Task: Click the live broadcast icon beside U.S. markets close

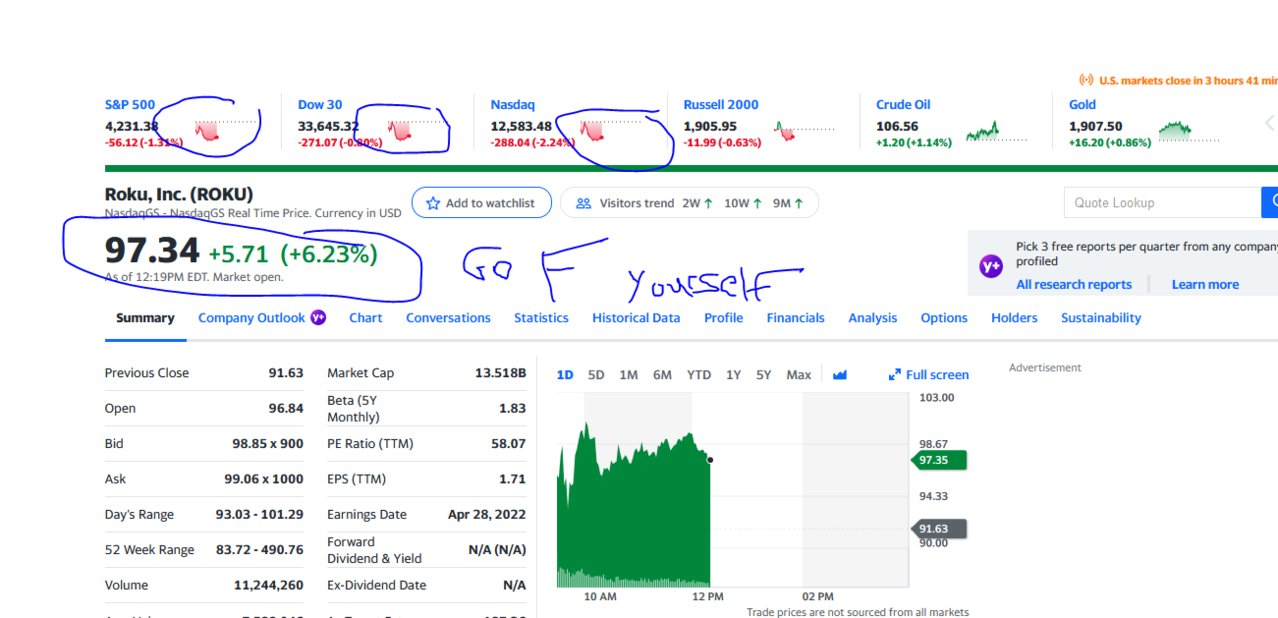Action: [x=1086, y=80]
